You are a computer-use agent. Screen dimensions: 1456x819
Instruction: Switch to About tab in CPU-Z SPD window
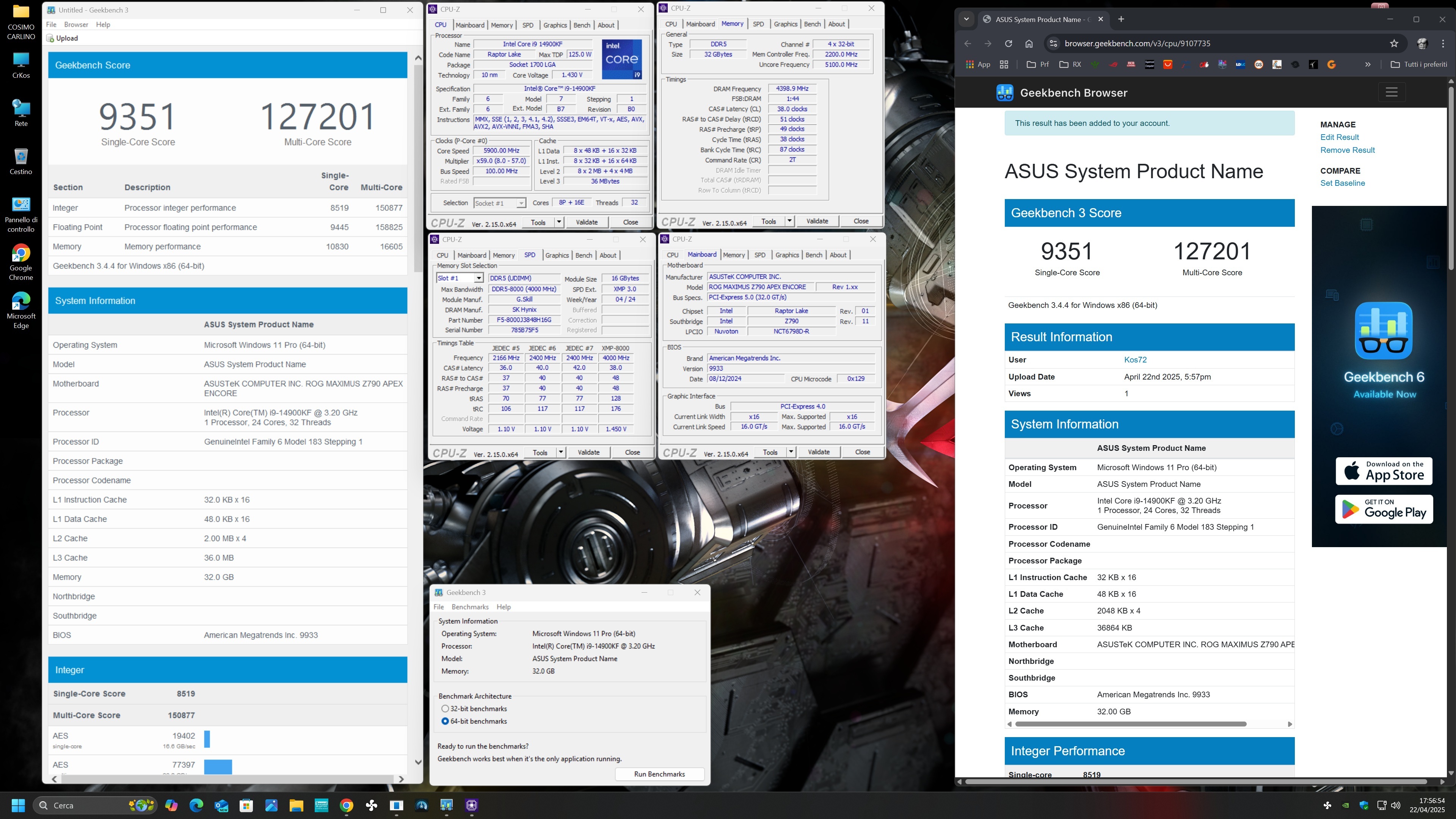point(607,255)
